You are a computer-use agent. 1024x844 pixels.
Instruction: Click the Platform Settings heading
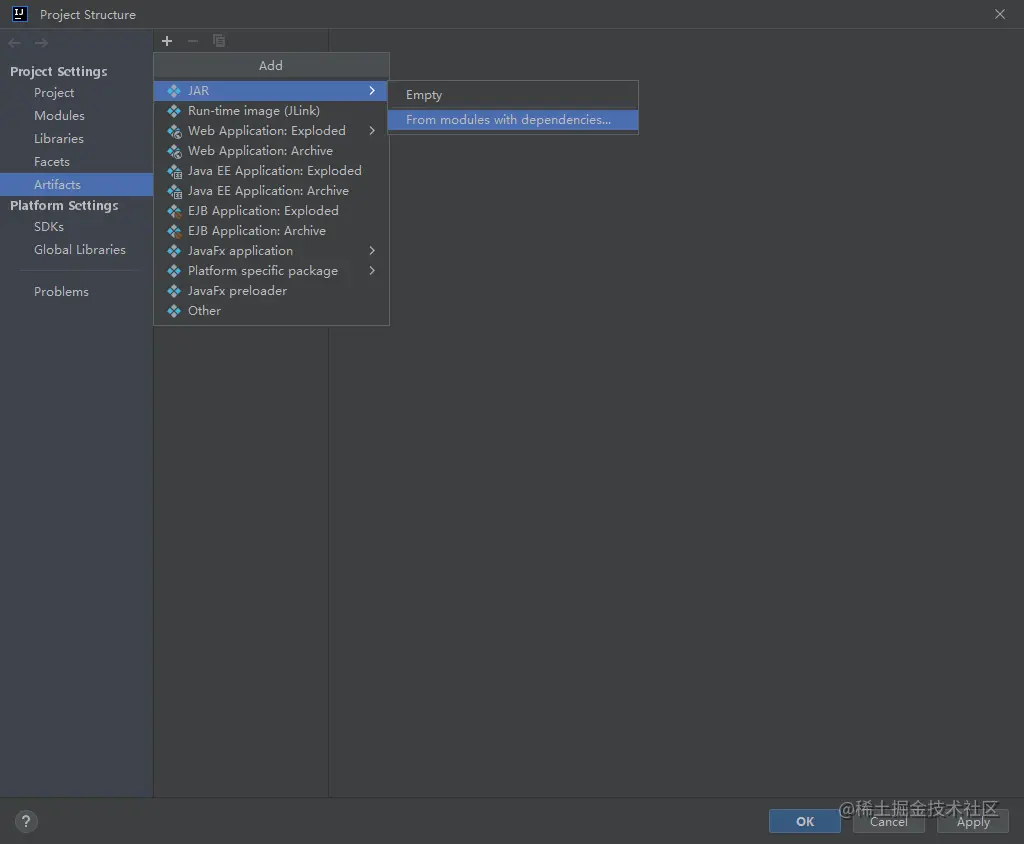(64, 205)
